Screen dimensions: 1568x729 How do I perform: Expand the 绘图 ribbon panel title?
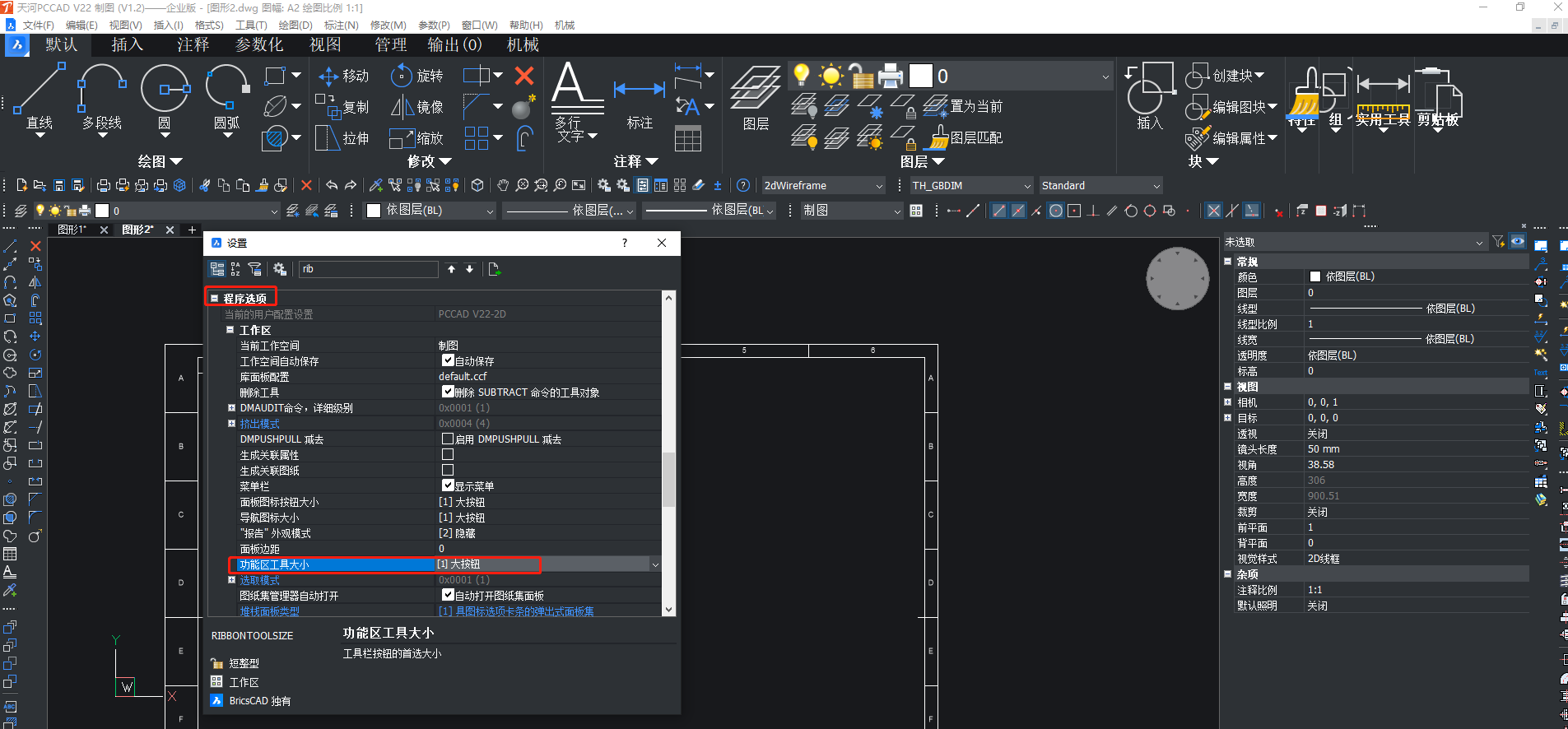(x=160, y=161)
